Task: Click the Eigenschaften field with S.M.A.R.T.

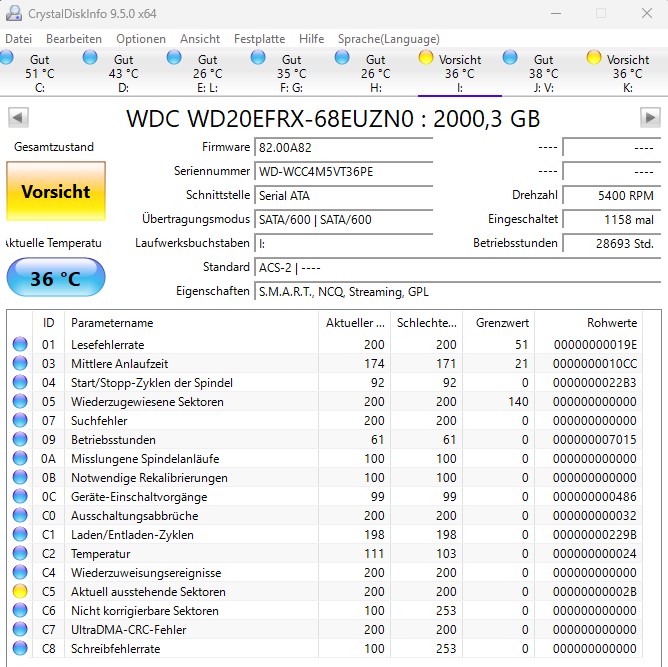Action: pos(458,292)
